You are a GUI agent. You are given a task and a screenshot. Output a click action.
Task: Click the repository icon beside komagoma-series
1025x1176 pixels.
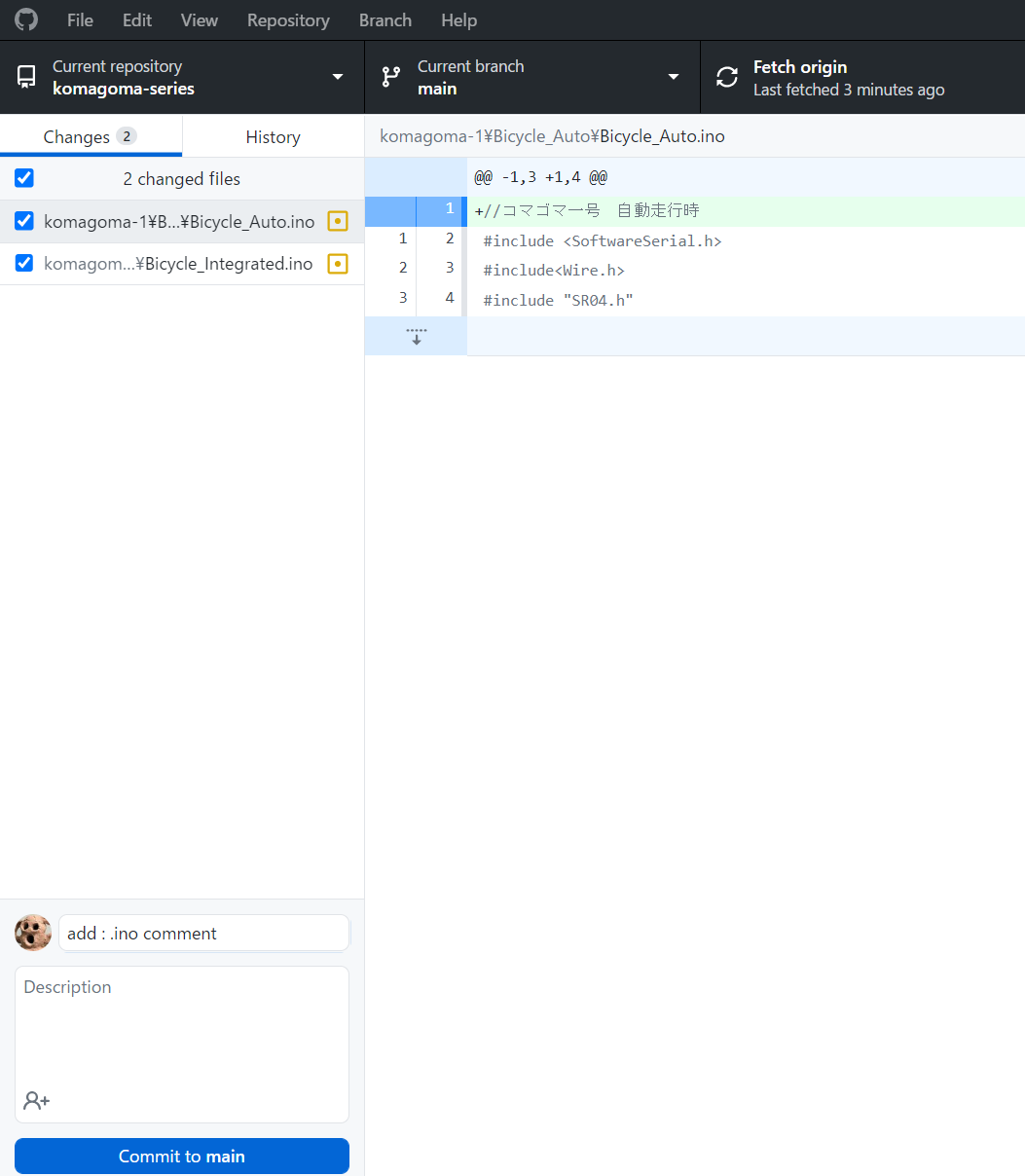click(x=27, y=77)
